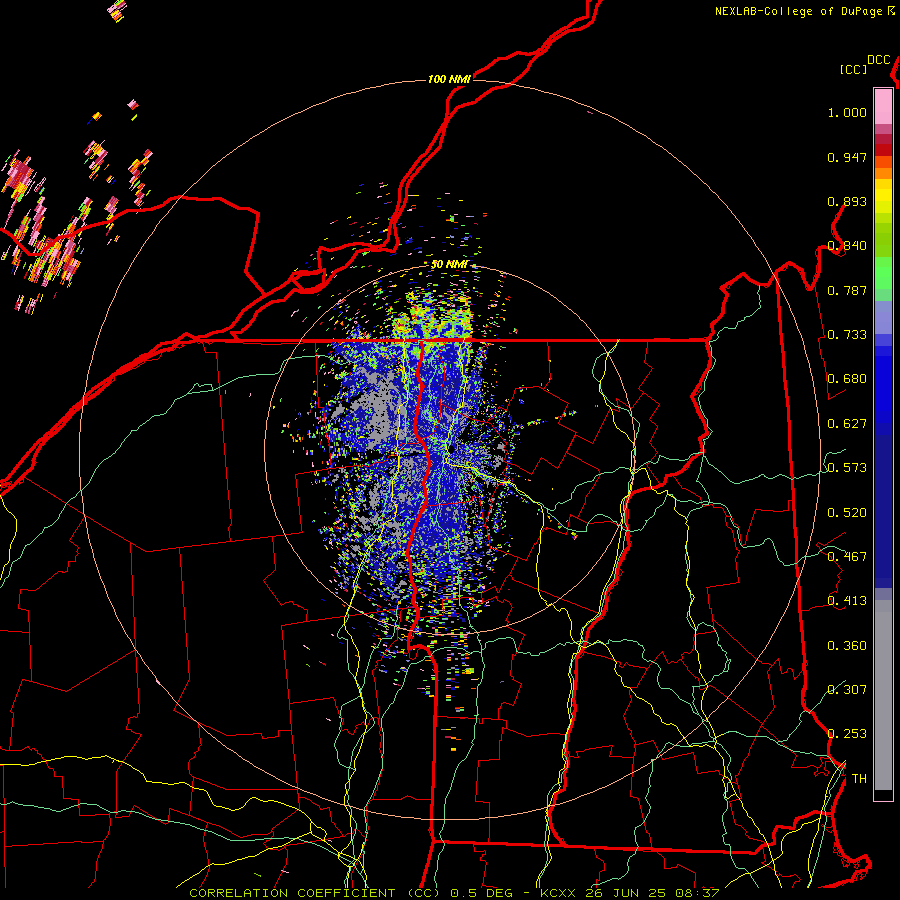Click the bright red segment of the color bar
Viewport: 900px width, 900px height.
click(883, 150)
